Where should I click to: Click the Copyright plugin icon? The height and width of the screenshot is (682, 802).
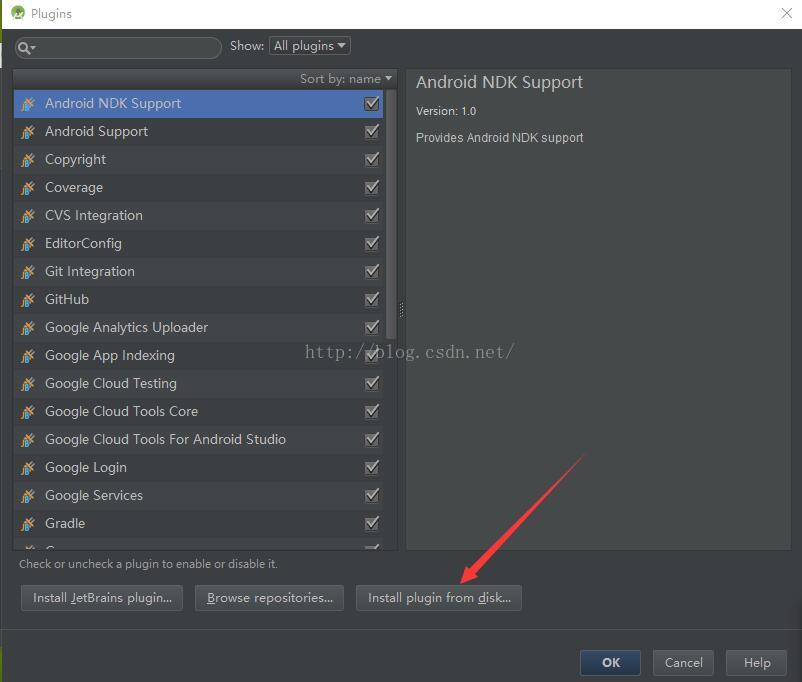click(28, 160)
